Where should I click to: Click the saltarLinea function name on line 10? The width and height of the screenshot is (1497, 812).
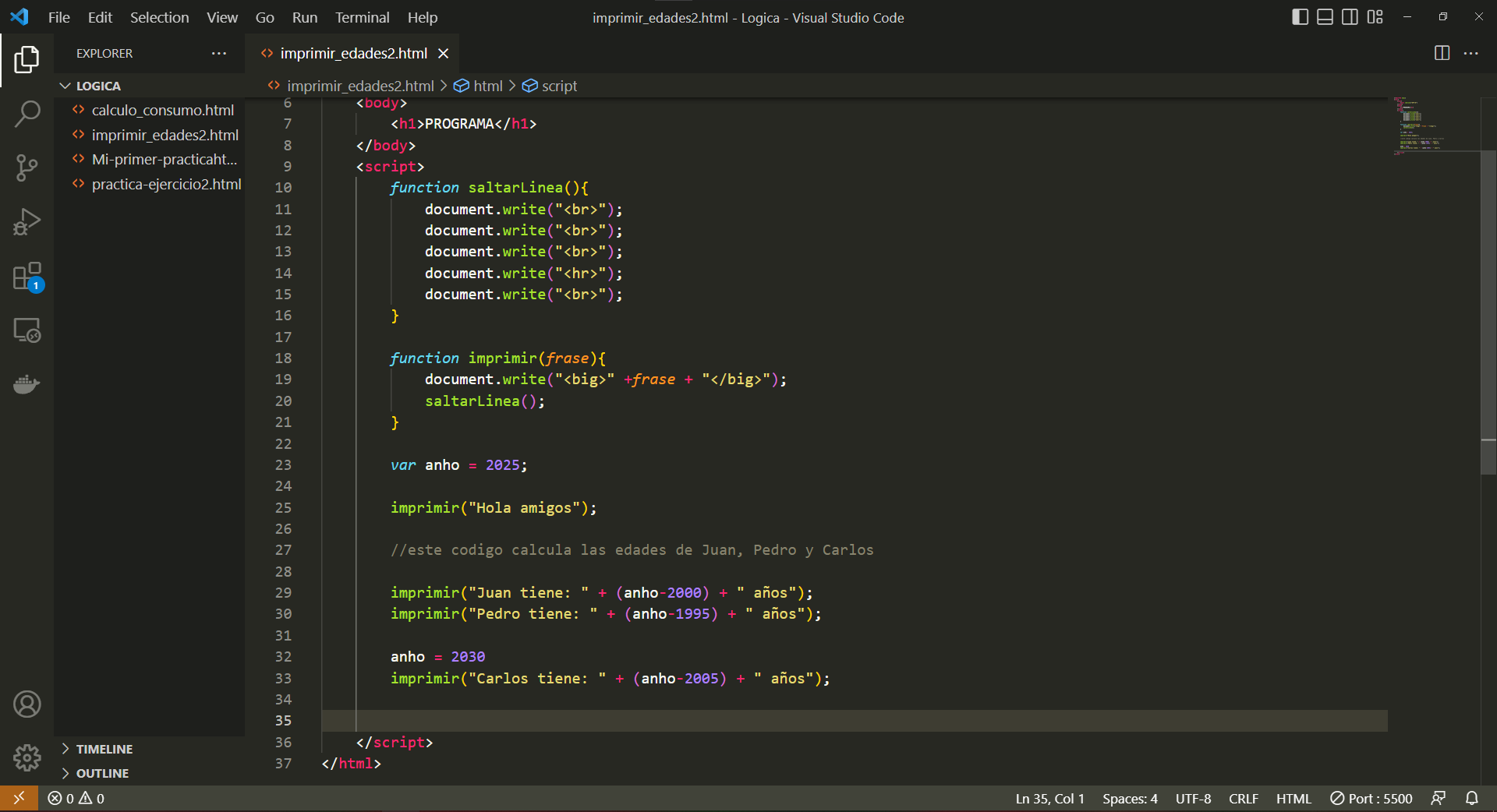(x=515, y=188)
